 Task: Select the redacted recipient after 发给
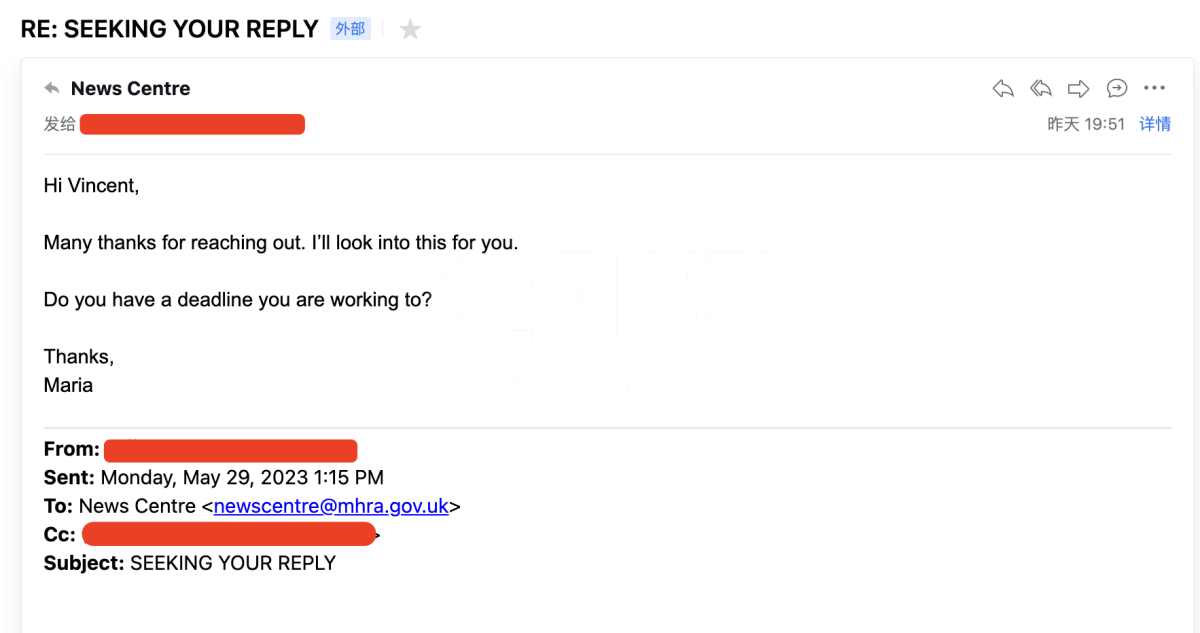(192, 124)
